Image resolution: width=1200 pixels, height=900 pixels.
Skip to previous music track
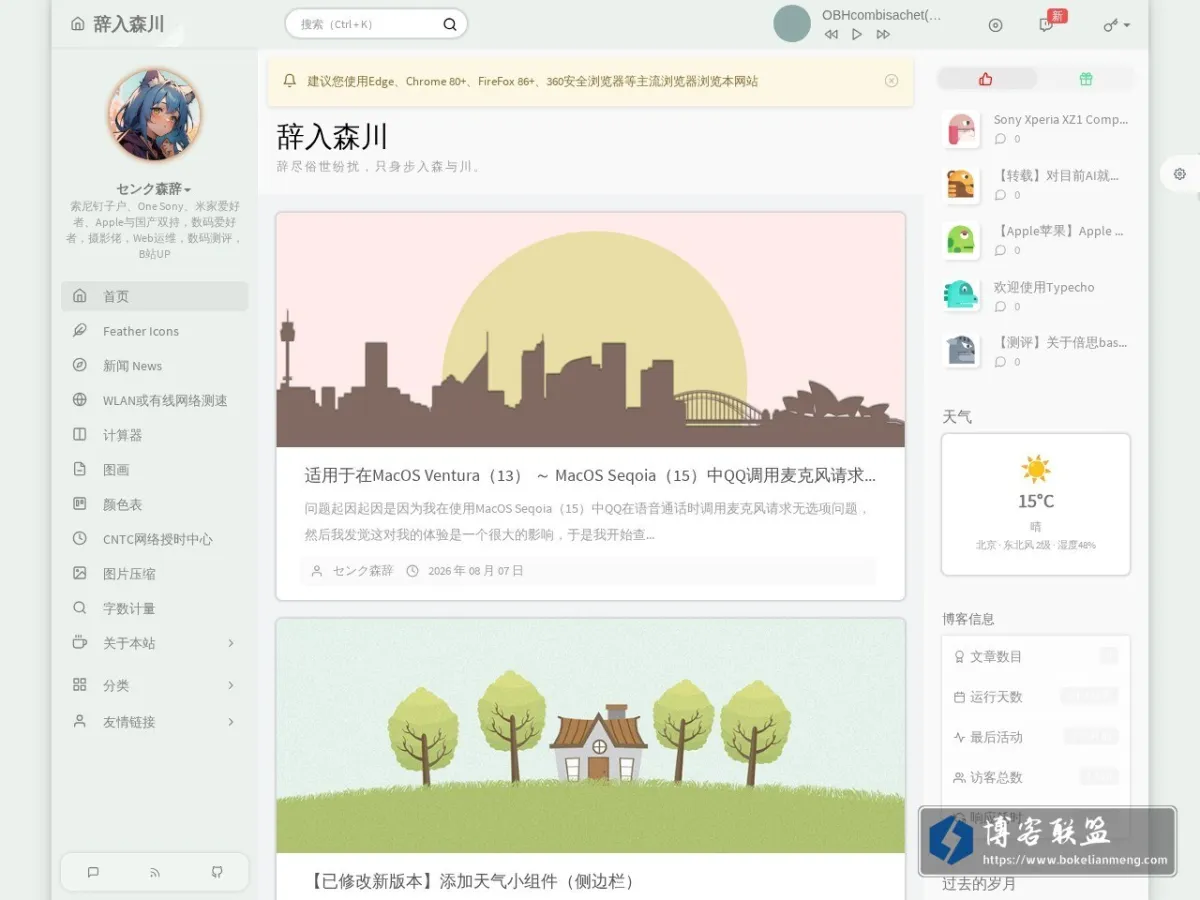coord(831,34)
